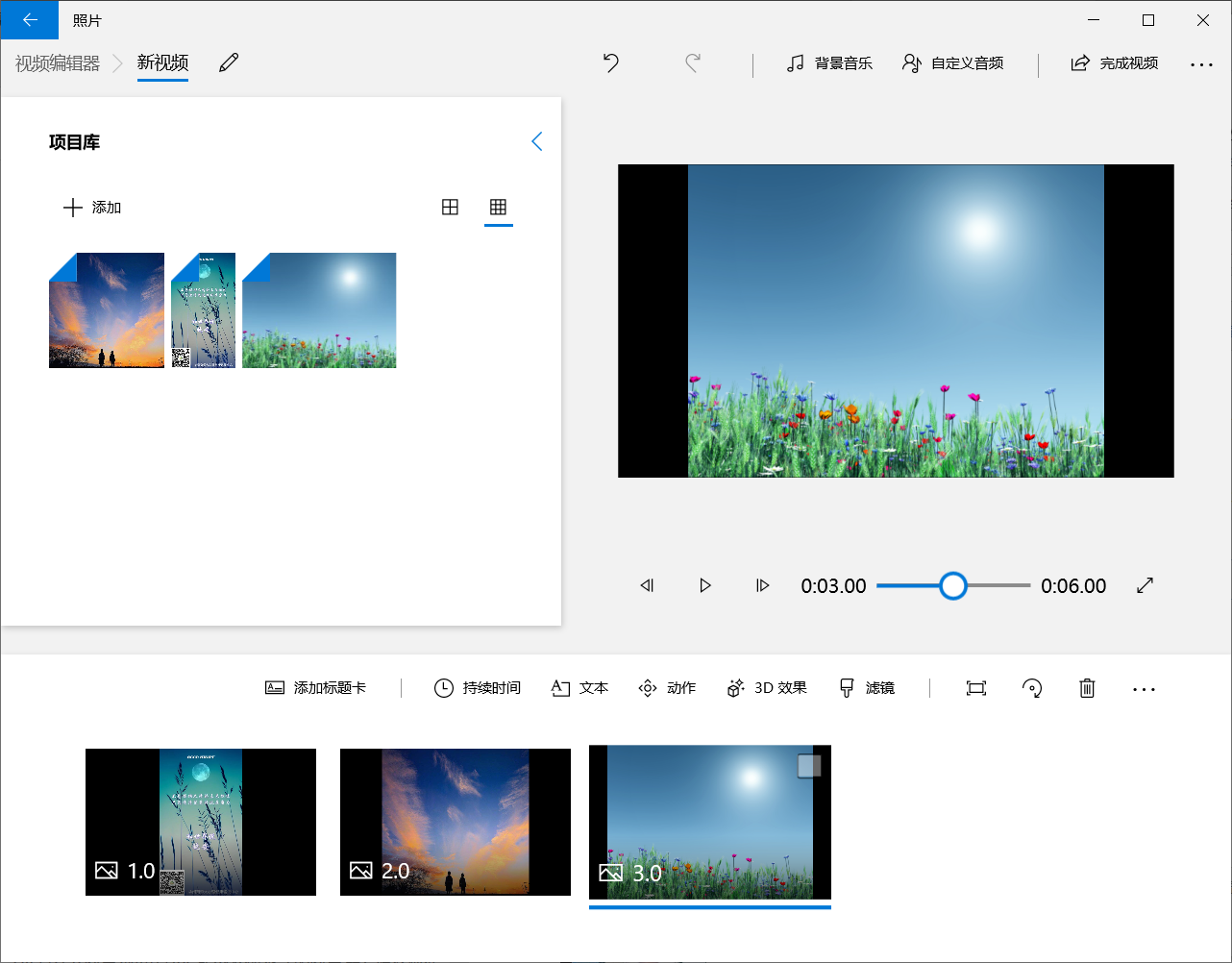Viewport: 1232px width, 963px height.
Task: Open 背景音乐 to add background music
Action: coord(829,63)
